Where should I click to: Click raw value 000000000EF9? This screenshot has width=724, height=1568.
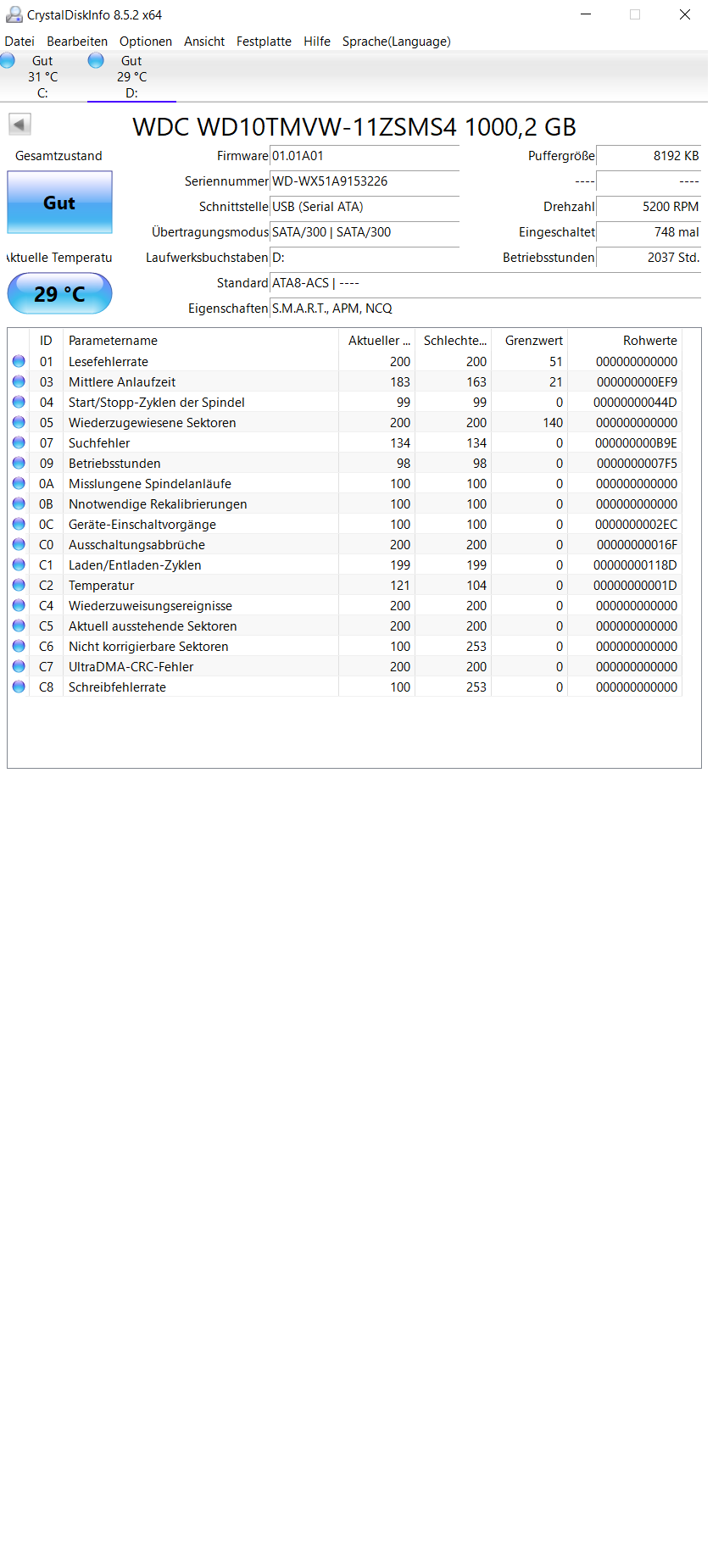pos(637,382)
